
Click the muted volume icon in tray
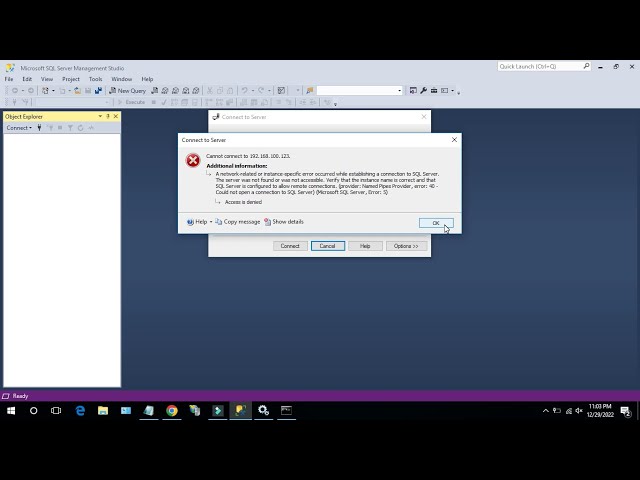click(579, 411)
